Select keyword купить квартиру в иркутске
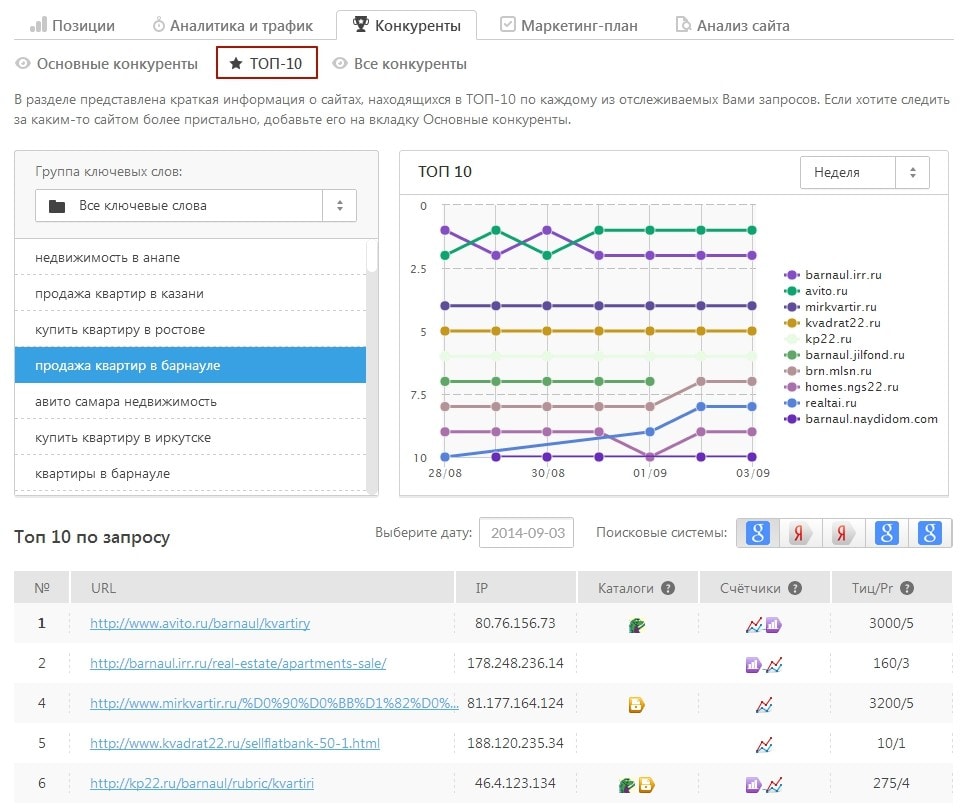 pyautogui.click(x=122, y=438)
